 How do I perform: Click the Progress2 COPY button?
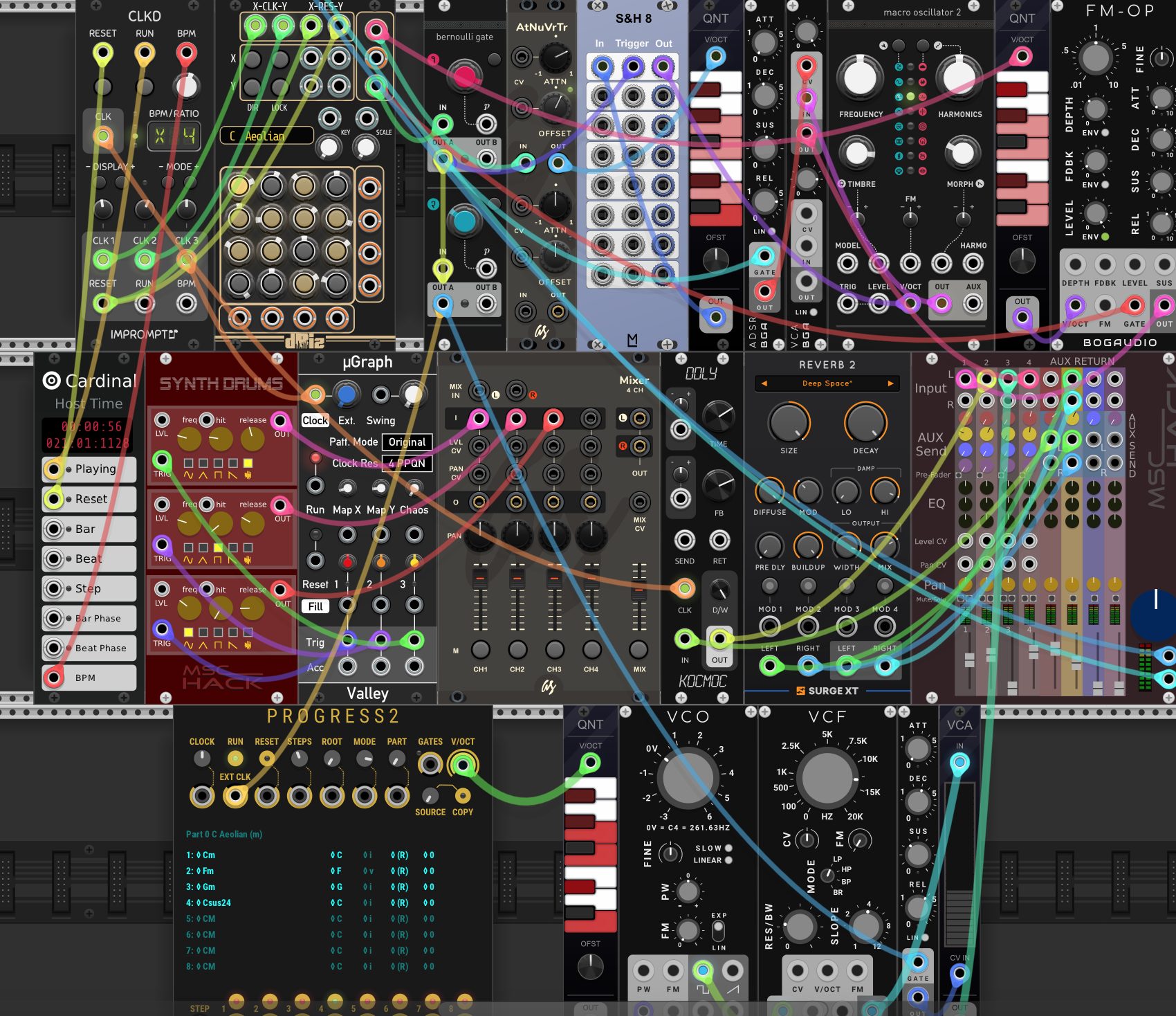pos(463,796)
